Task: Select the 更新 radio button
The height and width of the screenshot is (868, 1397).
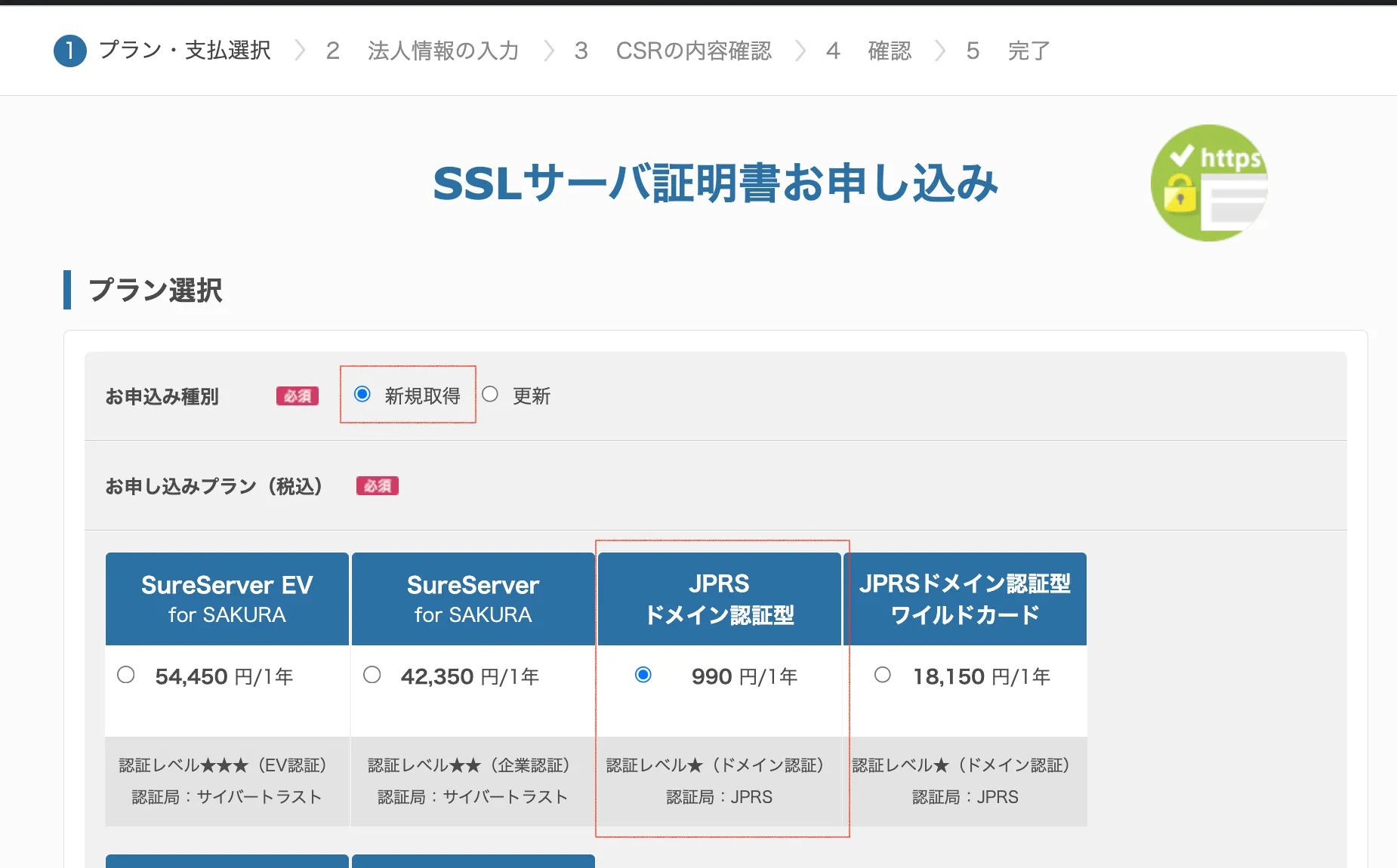Action: 490,394
